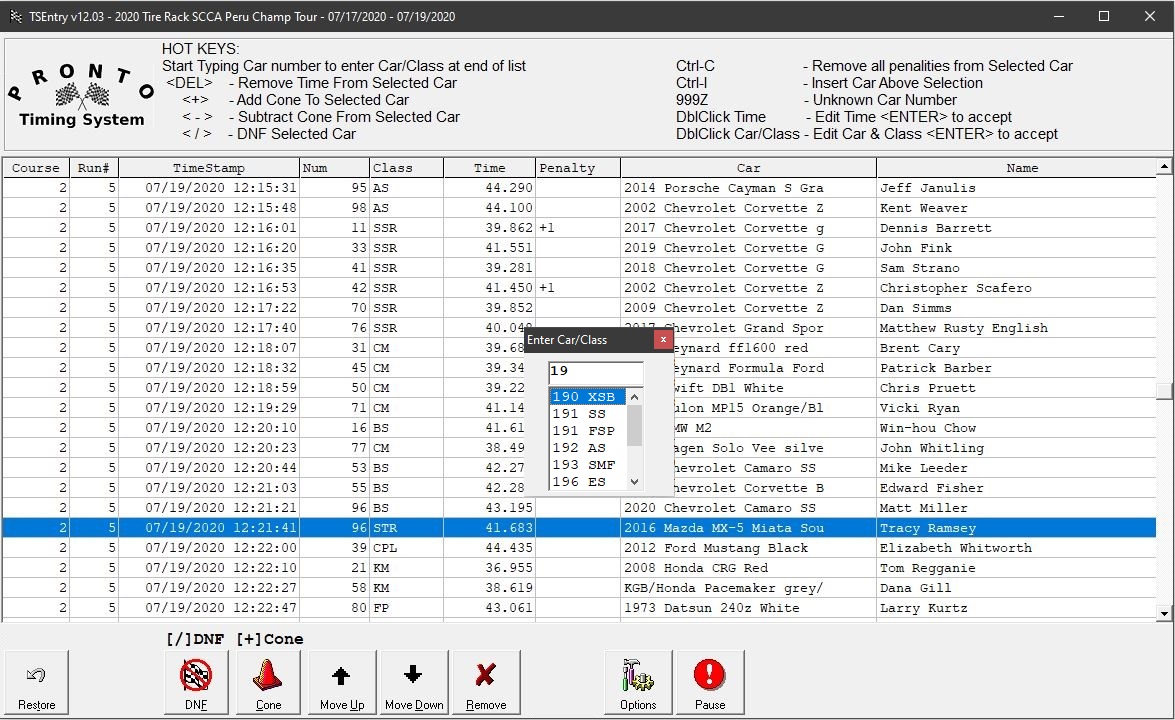Add a cone penalty with Cone icon

[268, 675]
